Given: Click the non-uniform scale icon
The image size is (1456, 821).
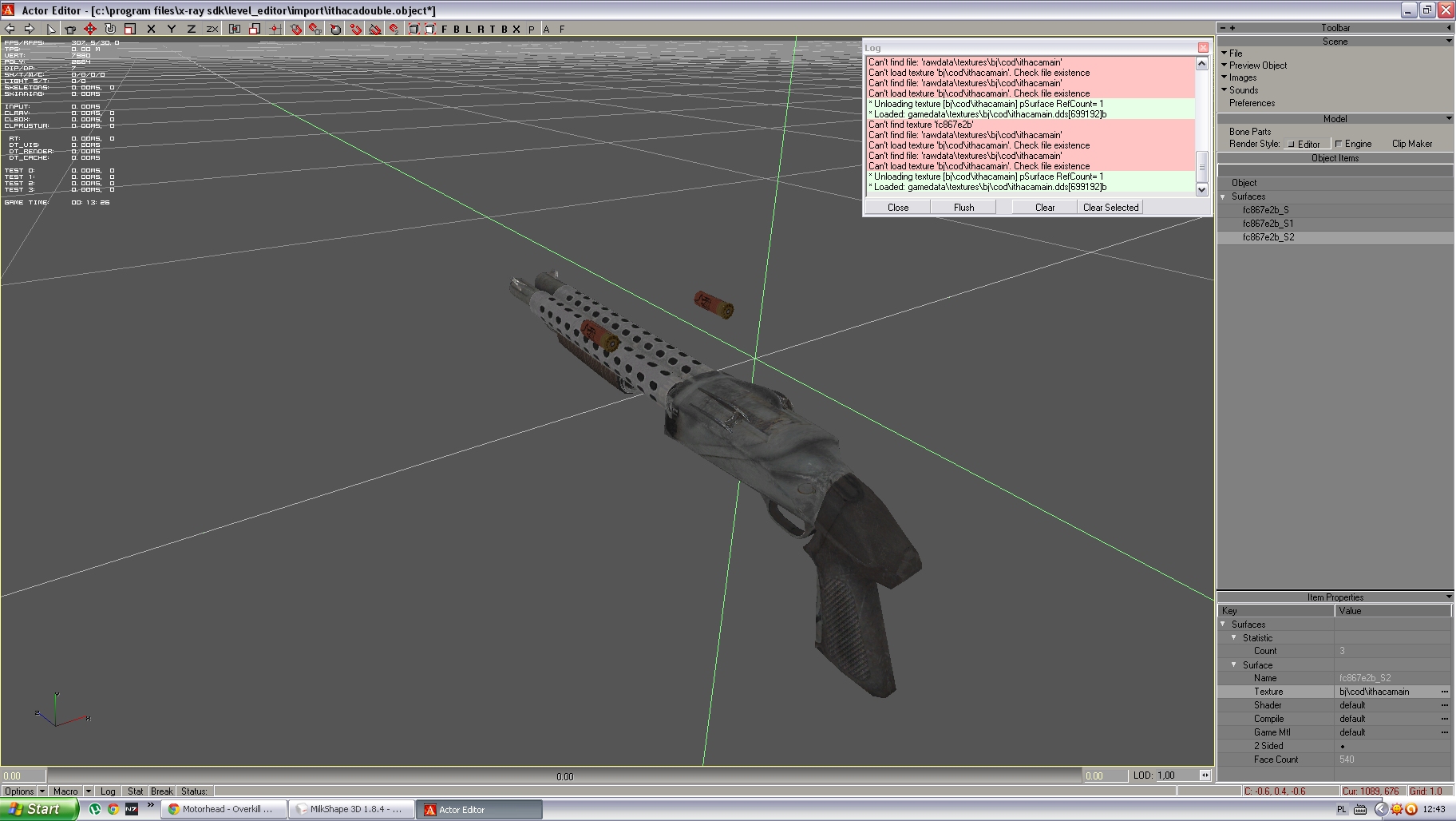Looking at the screenshot, I should (255, 29).
